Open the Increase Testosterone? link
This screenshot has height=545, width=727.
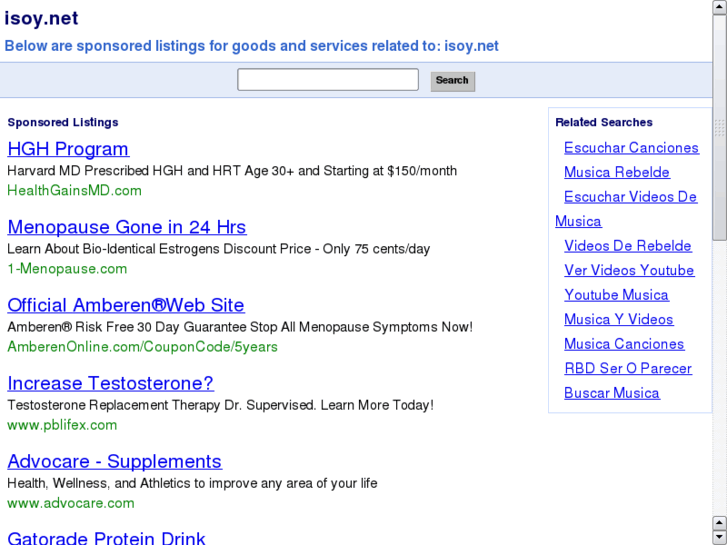110,383
